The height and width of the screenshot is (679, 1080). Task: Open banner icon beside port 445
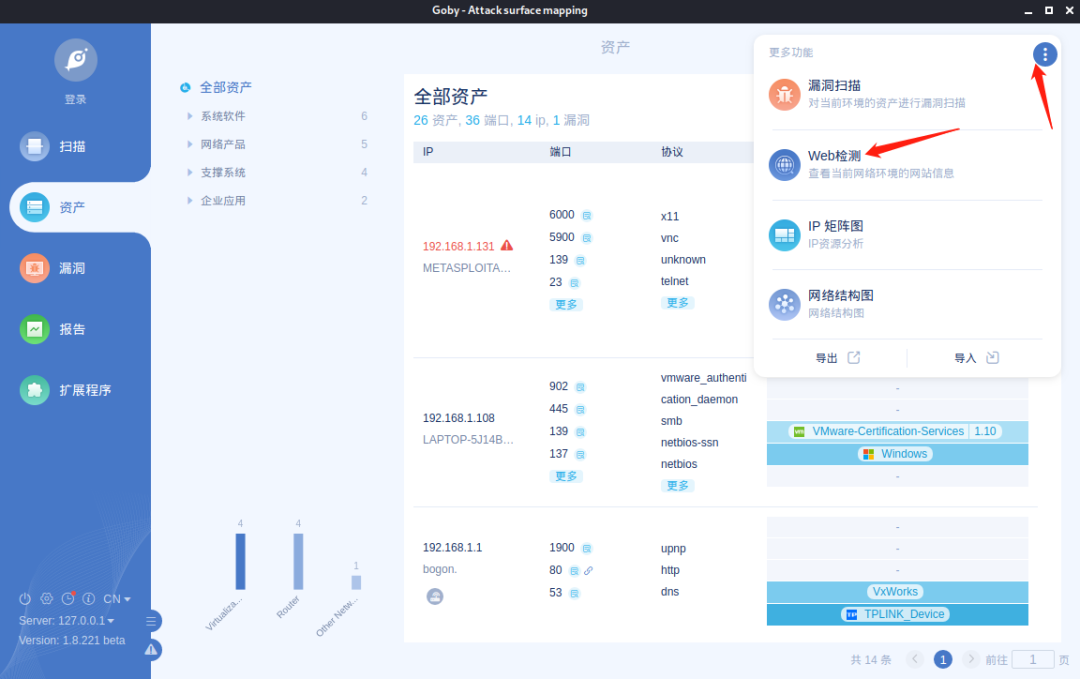click(x=581, y=410)
